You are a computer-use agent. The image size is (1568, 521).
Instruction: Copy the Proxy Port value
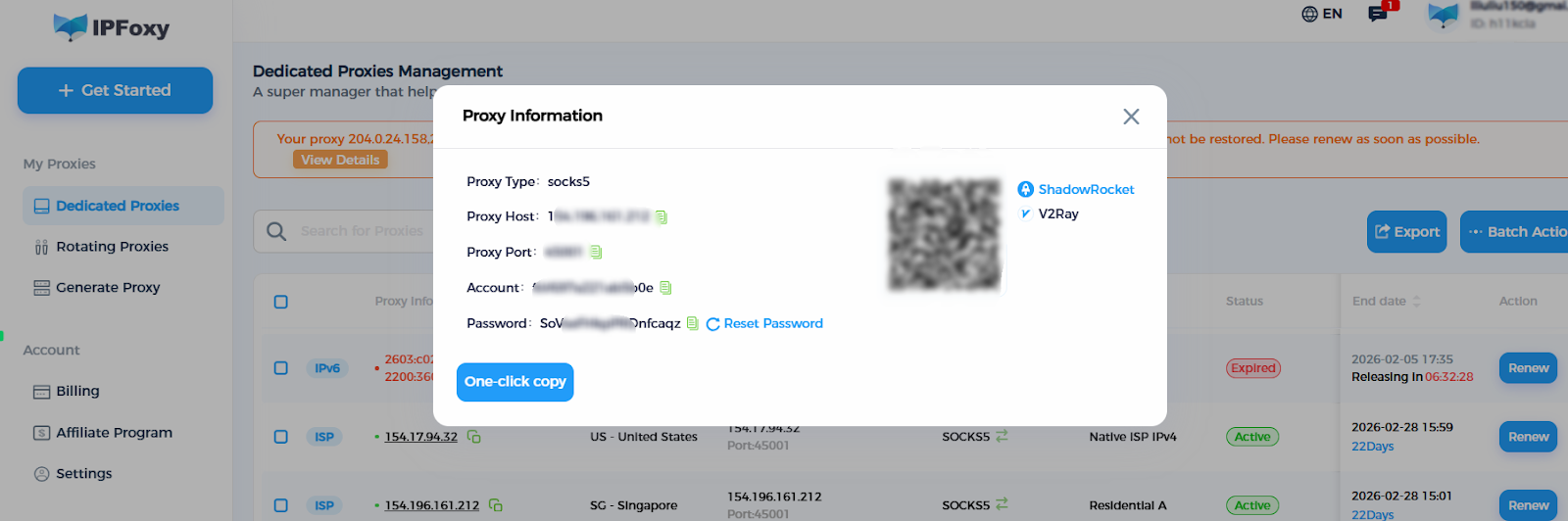596,253
